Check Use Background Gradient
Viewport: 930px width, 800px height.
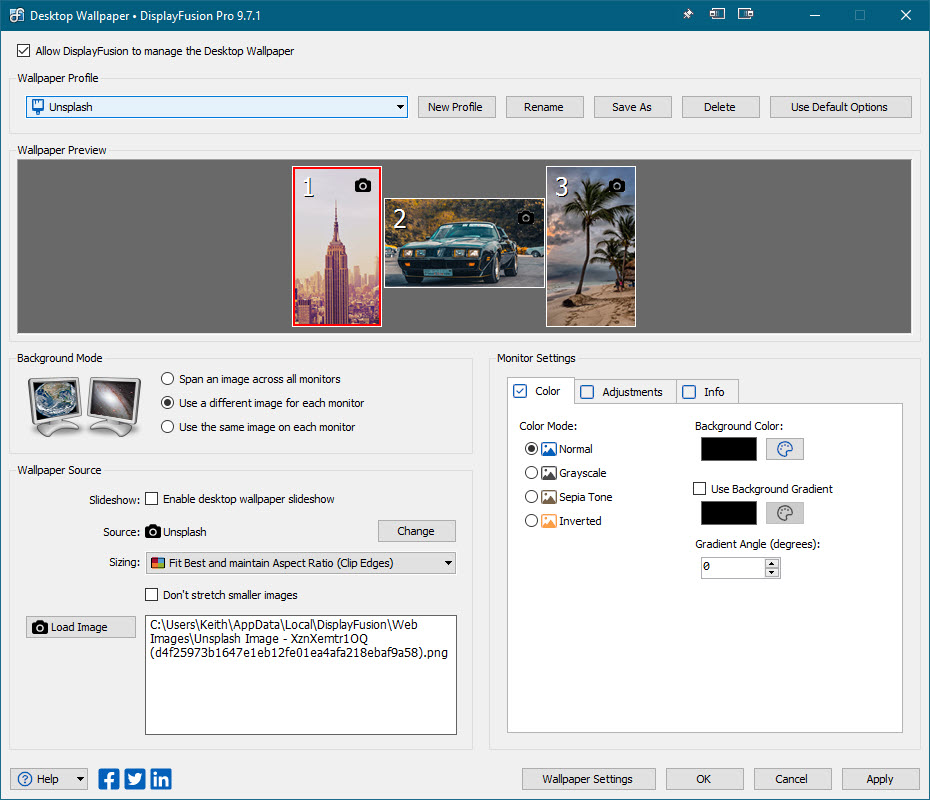[x=700, y=489]
